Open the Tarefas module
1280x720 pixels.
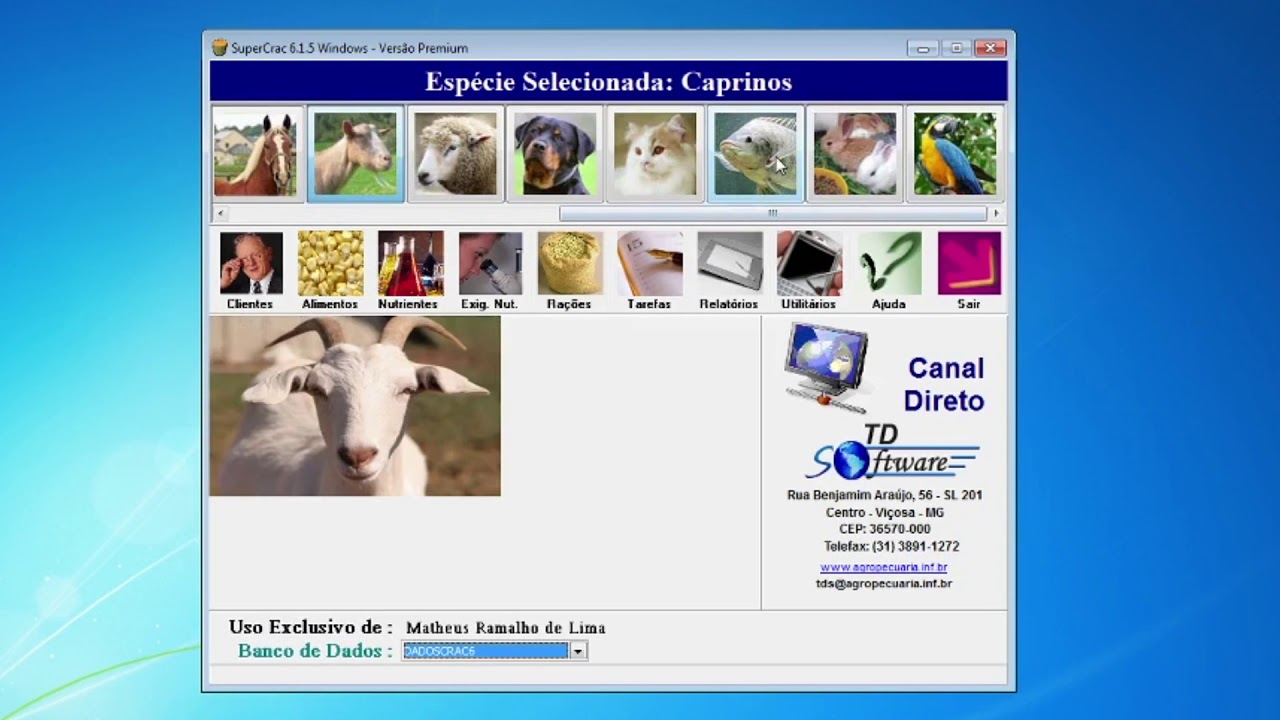(x=649, y=271)
